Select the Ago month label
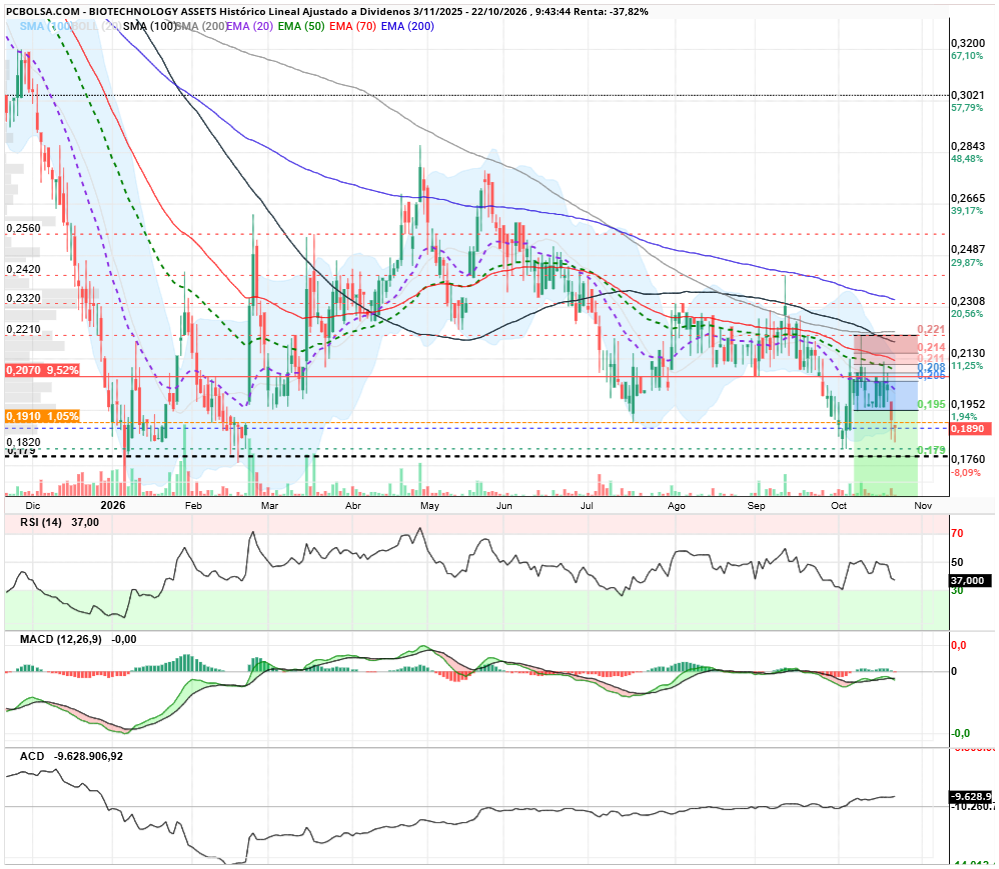 click(677, 506)
